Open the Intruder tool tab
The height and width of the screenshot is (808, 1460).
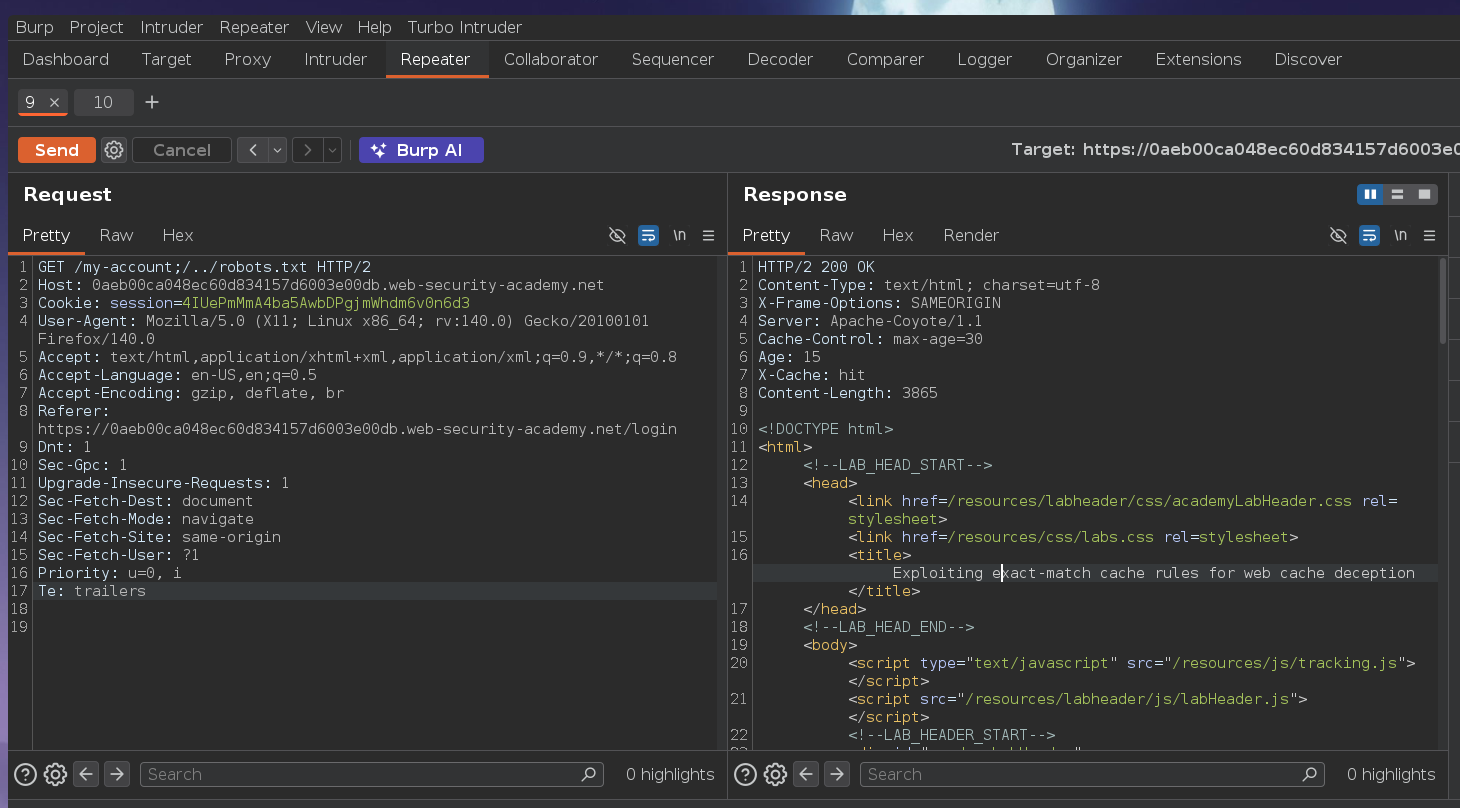pyautogui.click(x=336, y=59)
